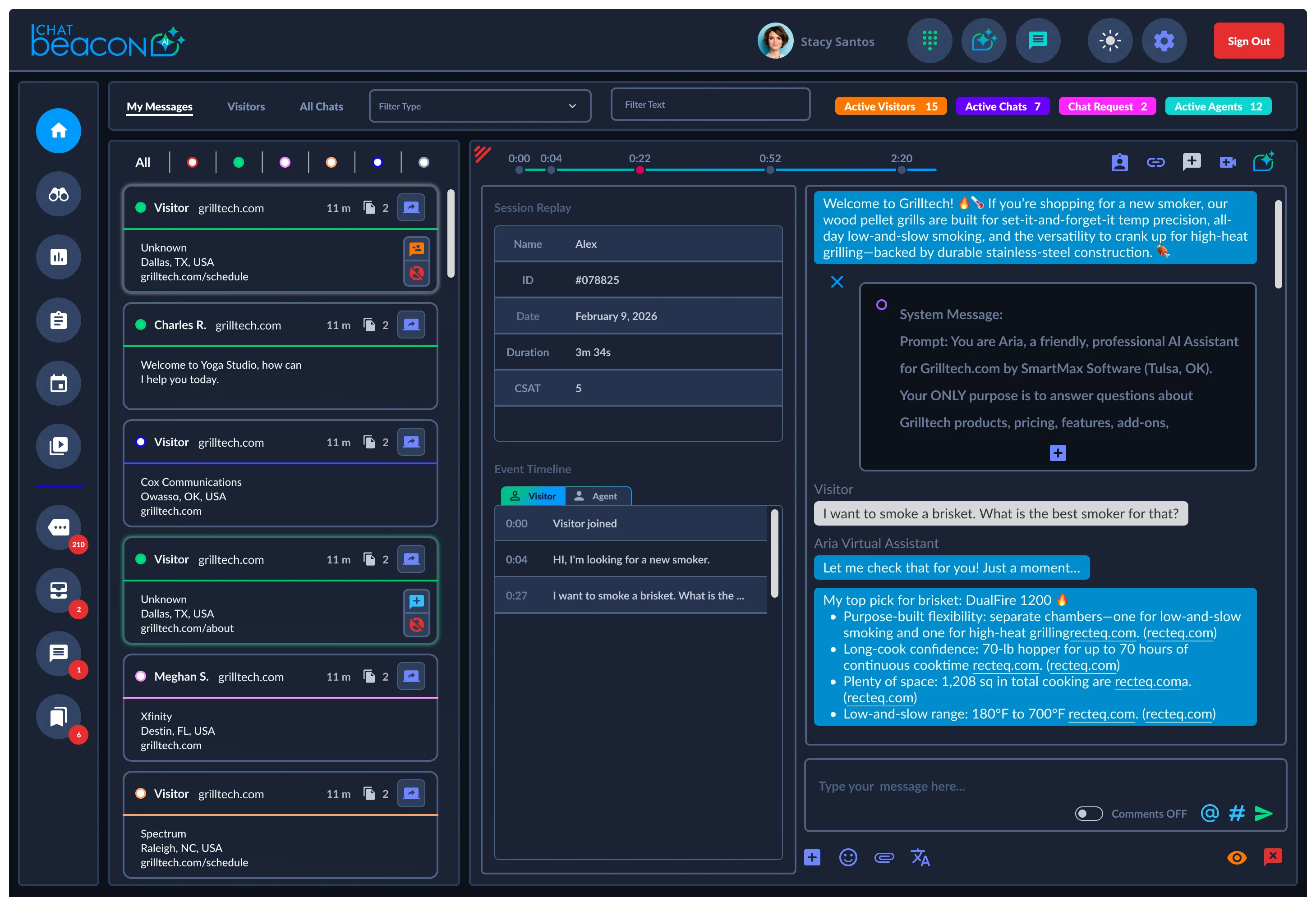Expand the System Message with plus button

click(1058, 453)
